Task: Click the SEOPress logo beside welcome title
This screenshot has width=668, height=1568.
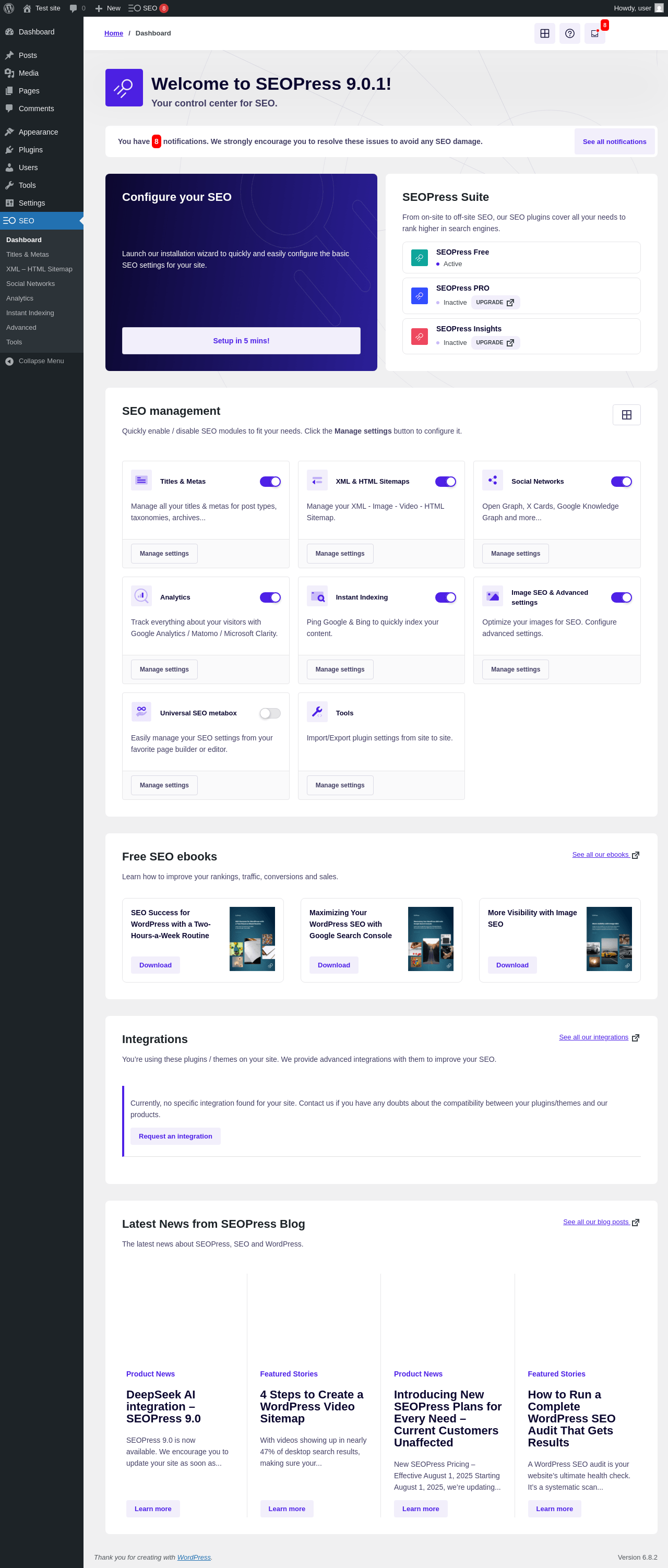Action: point(124,88)
